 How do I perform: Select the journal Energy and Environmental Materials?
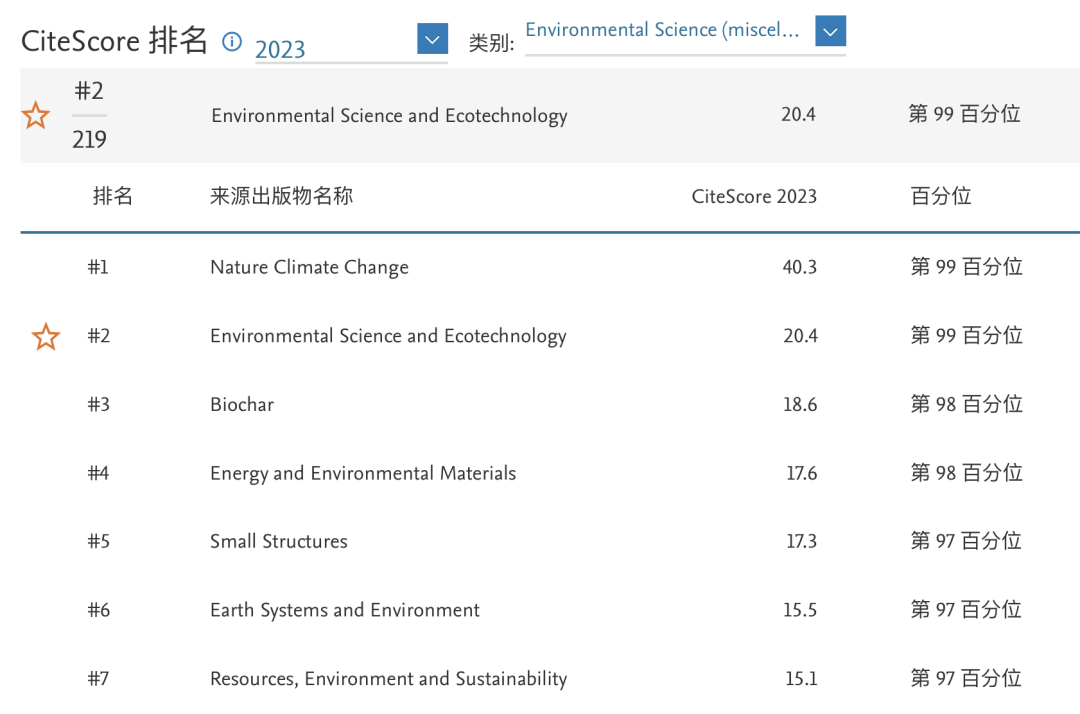click(x=362, y=473)
